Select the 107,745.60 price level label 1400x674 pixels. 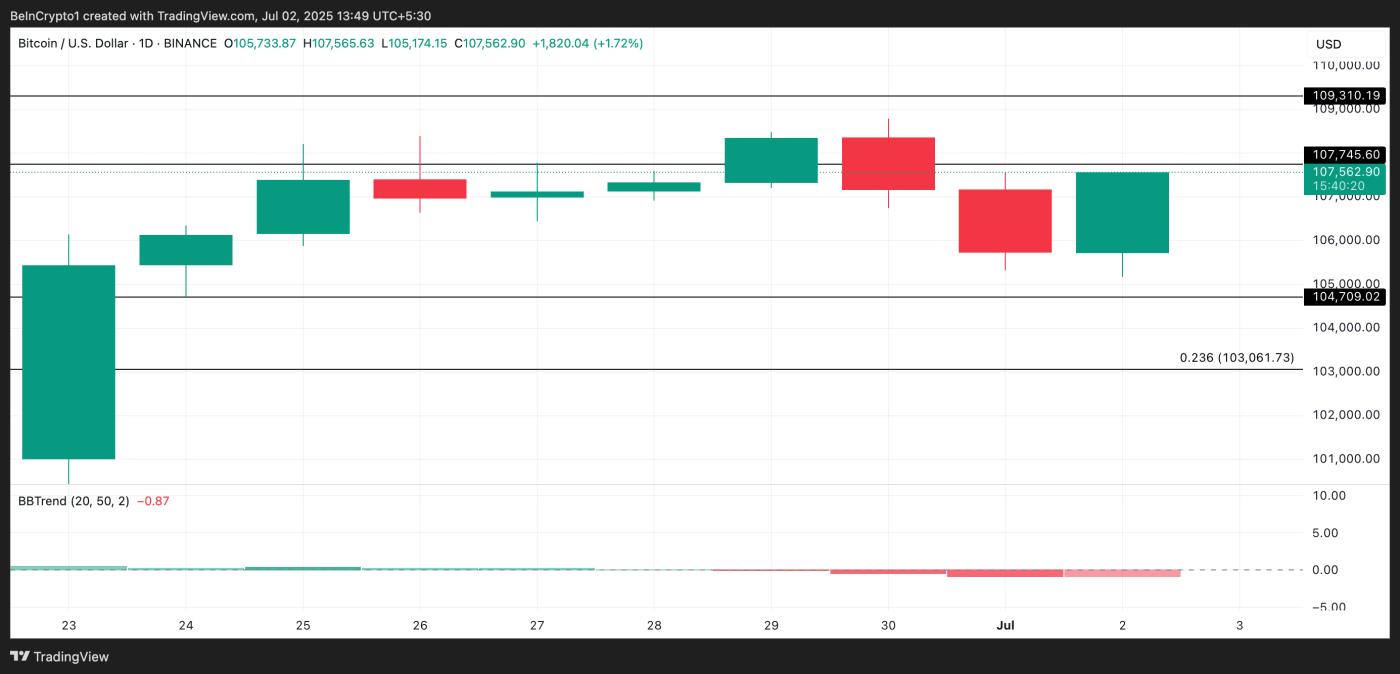click(x=1346, y=155)
